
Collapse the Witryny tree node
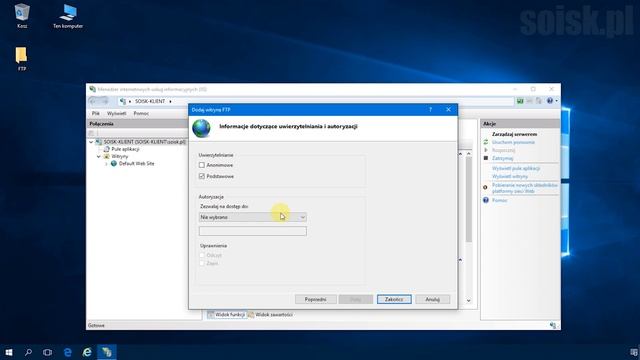(98, 156)
